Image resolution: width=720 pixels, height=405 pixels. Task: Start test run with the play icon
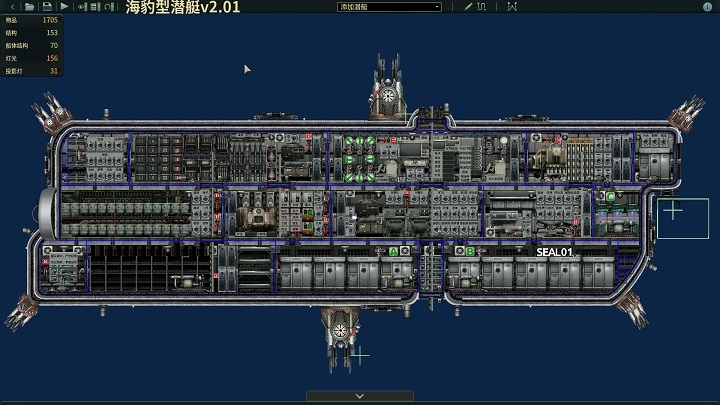(x=64, y=6)
